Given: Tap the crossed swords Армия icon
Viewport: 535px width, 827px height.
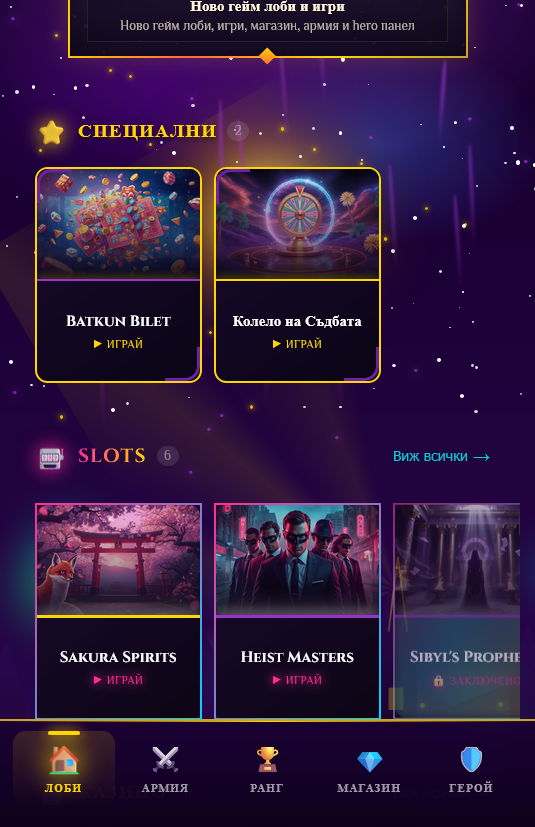Looking at the screenshot, I should click(x=165, y=760).
